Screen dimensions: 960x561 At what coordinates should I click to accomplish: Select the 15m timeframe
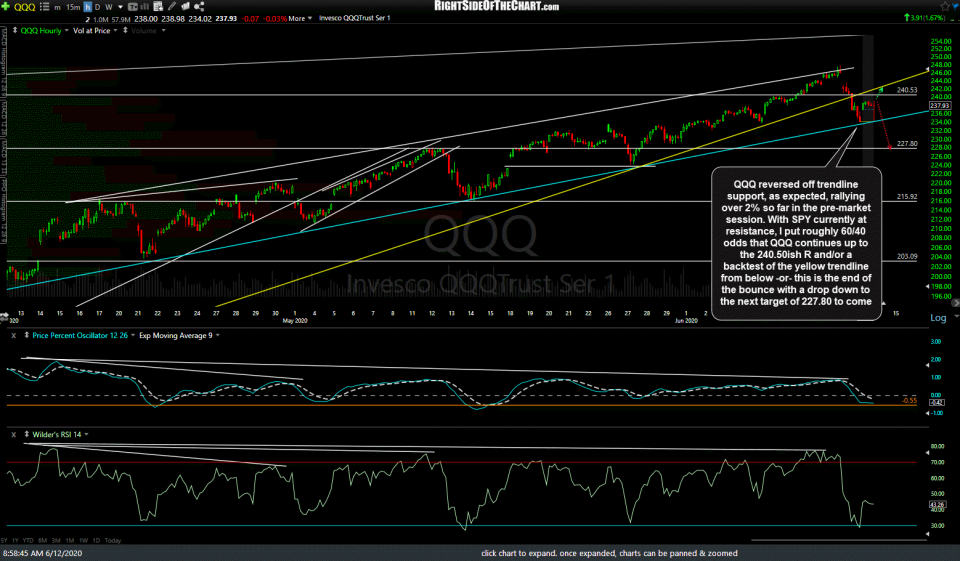[x=73, y=7]
